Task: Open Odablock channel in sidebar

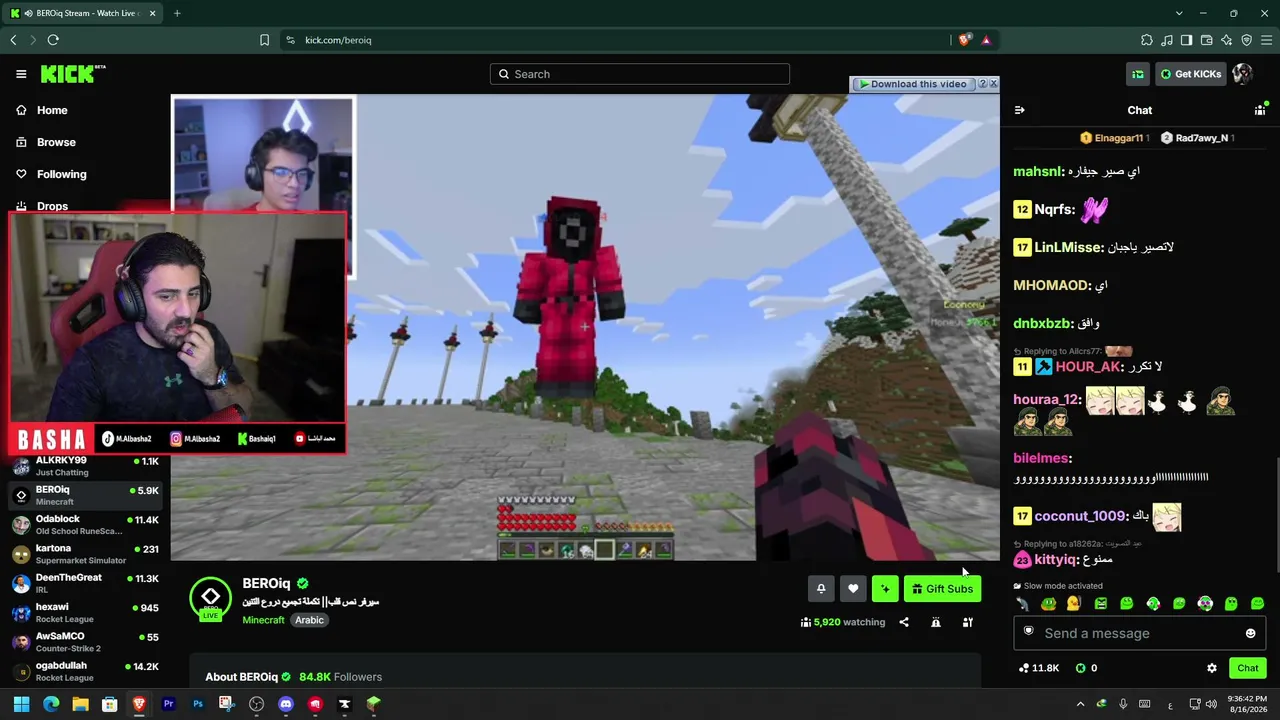Action: click(85, 525)
